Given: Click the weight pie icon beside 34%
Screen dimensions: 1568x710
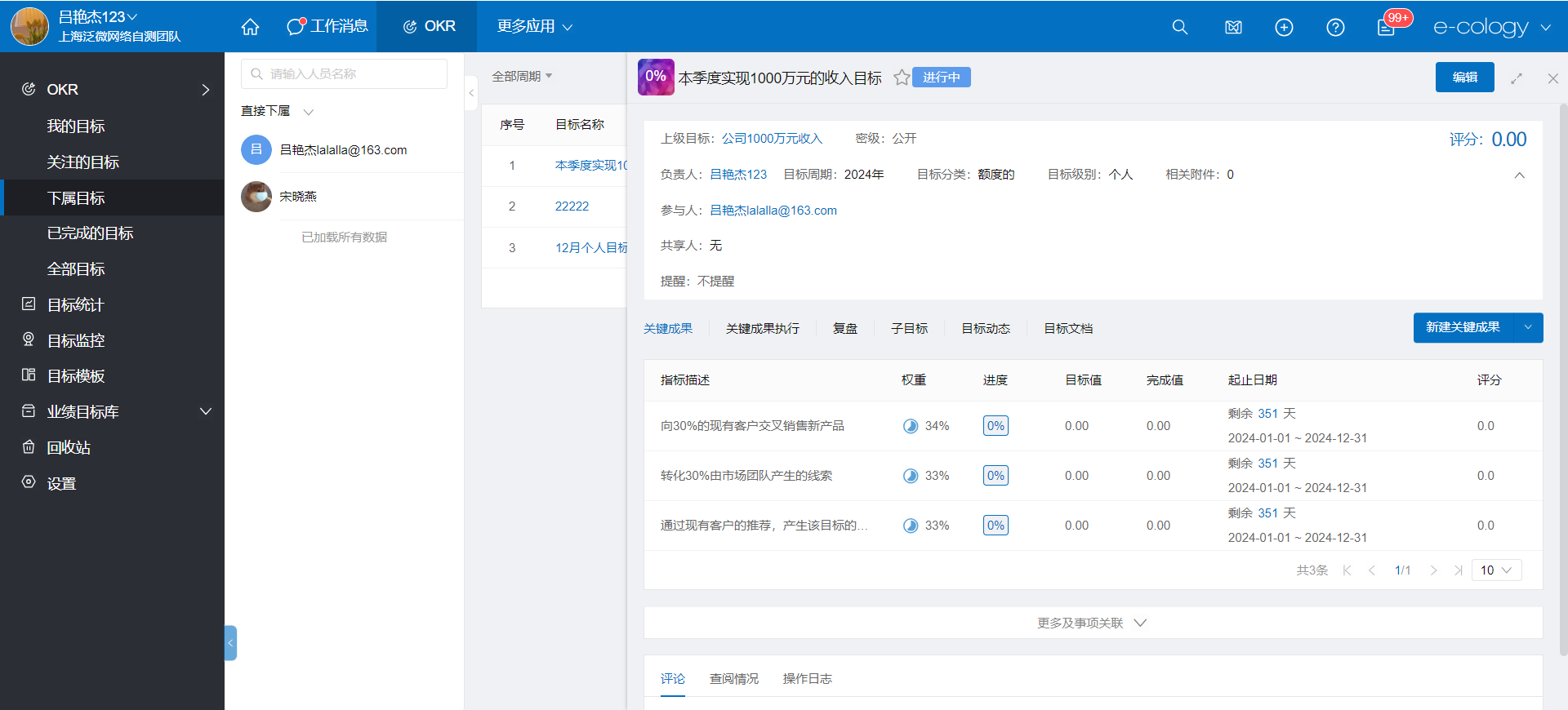Looking at the screenshot, I should pyautogui.click(x=911, y=426).
